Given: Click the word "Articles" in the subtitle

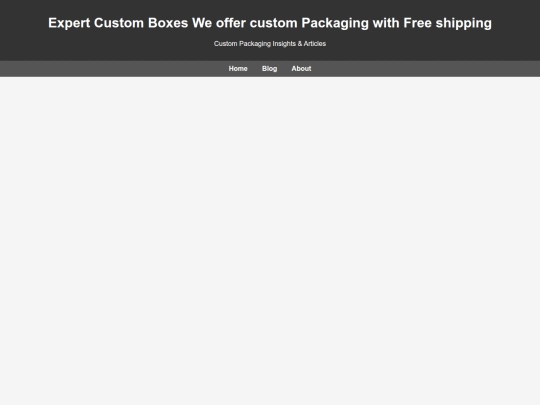Looking at the screenshot, I should (315, 44).
